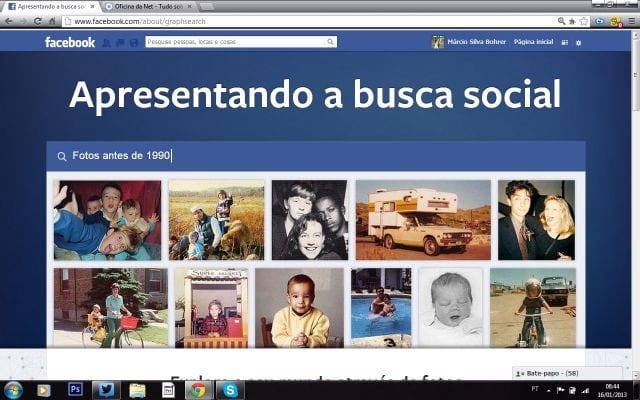Click the extension puzzle icon beside star
The width and height of the screenshot is (640, 400).
tap(572, 21)
